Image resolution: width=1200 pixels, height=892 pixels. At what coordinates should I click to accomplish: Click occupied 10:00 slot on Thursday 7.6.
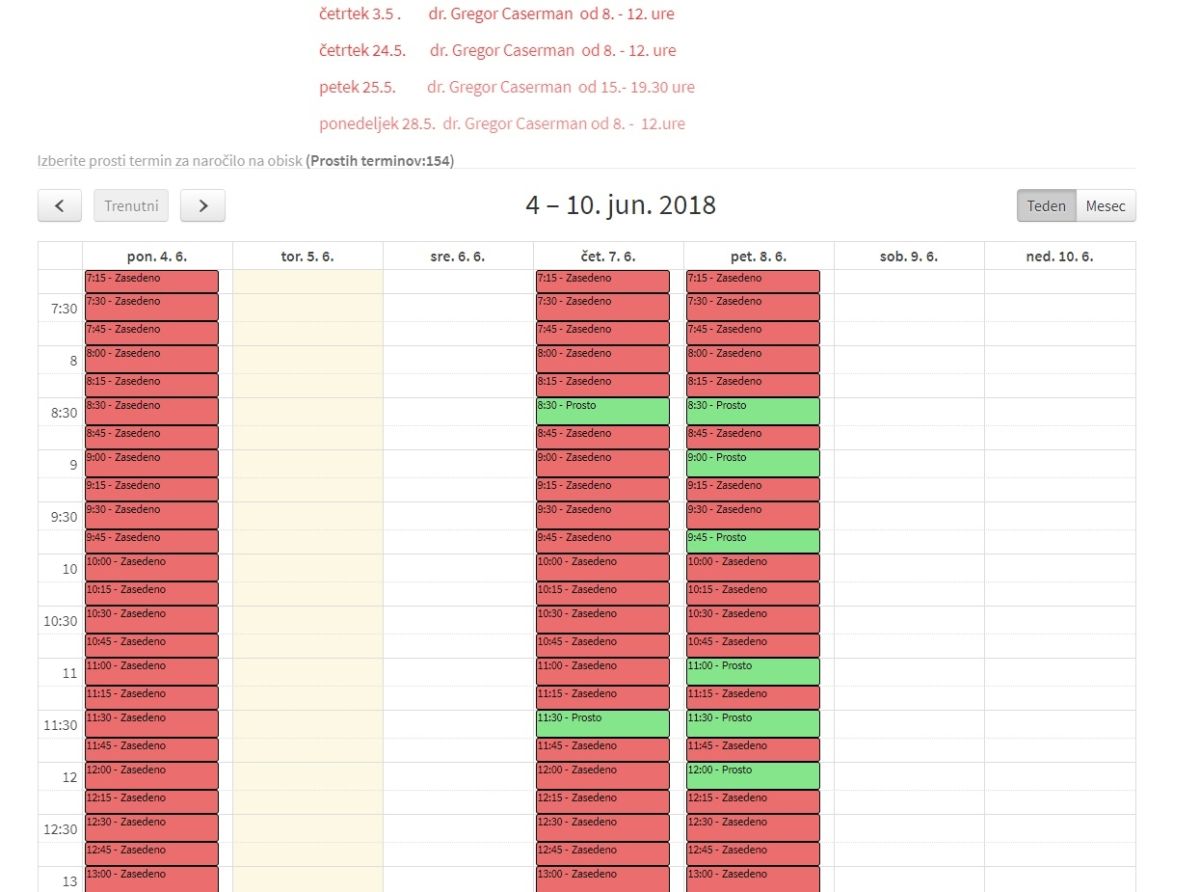coord(602,567)
